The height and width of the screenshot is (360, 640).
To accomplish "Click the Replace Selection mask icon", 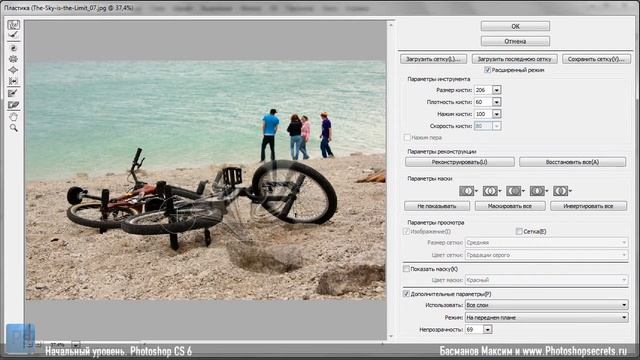I will [467, 191].
